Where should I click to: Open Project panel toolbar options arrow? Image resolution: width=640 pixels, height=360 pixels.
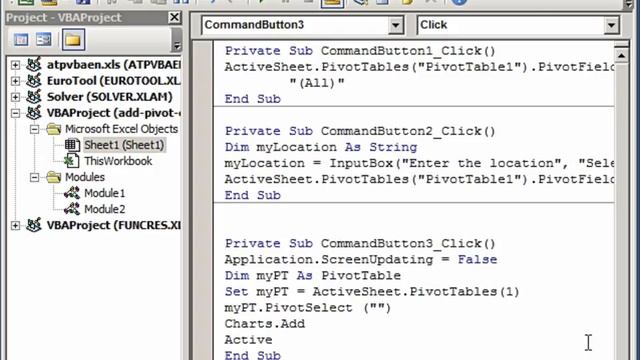[176, 40]
